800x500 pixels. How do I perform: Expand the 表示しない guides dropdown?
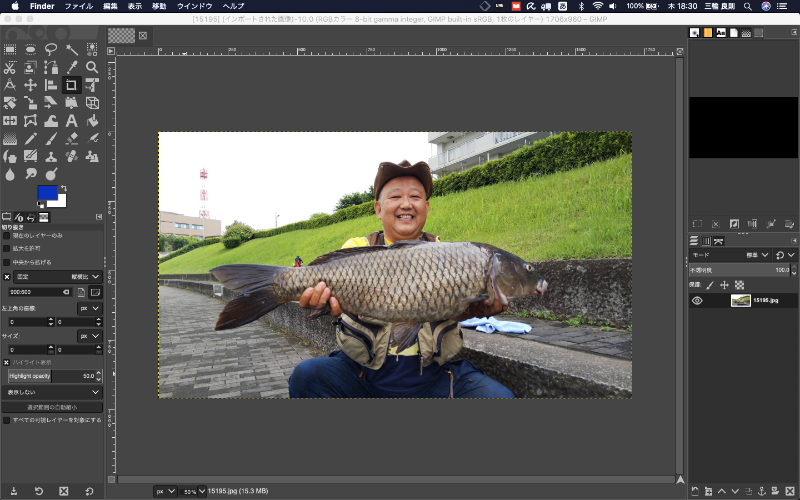(53, 392)
